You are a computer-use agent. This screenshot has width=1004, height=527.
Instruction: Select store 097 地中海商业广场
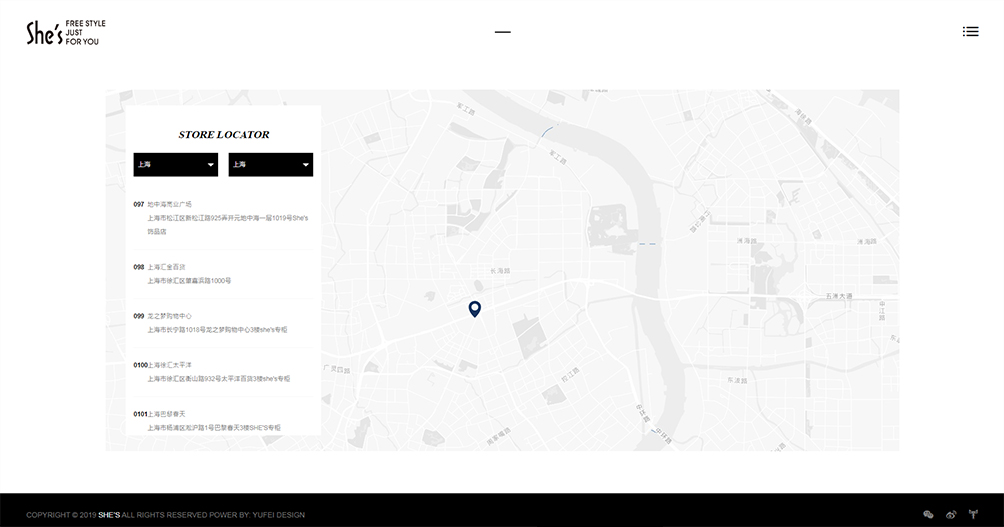click(169, 204)
